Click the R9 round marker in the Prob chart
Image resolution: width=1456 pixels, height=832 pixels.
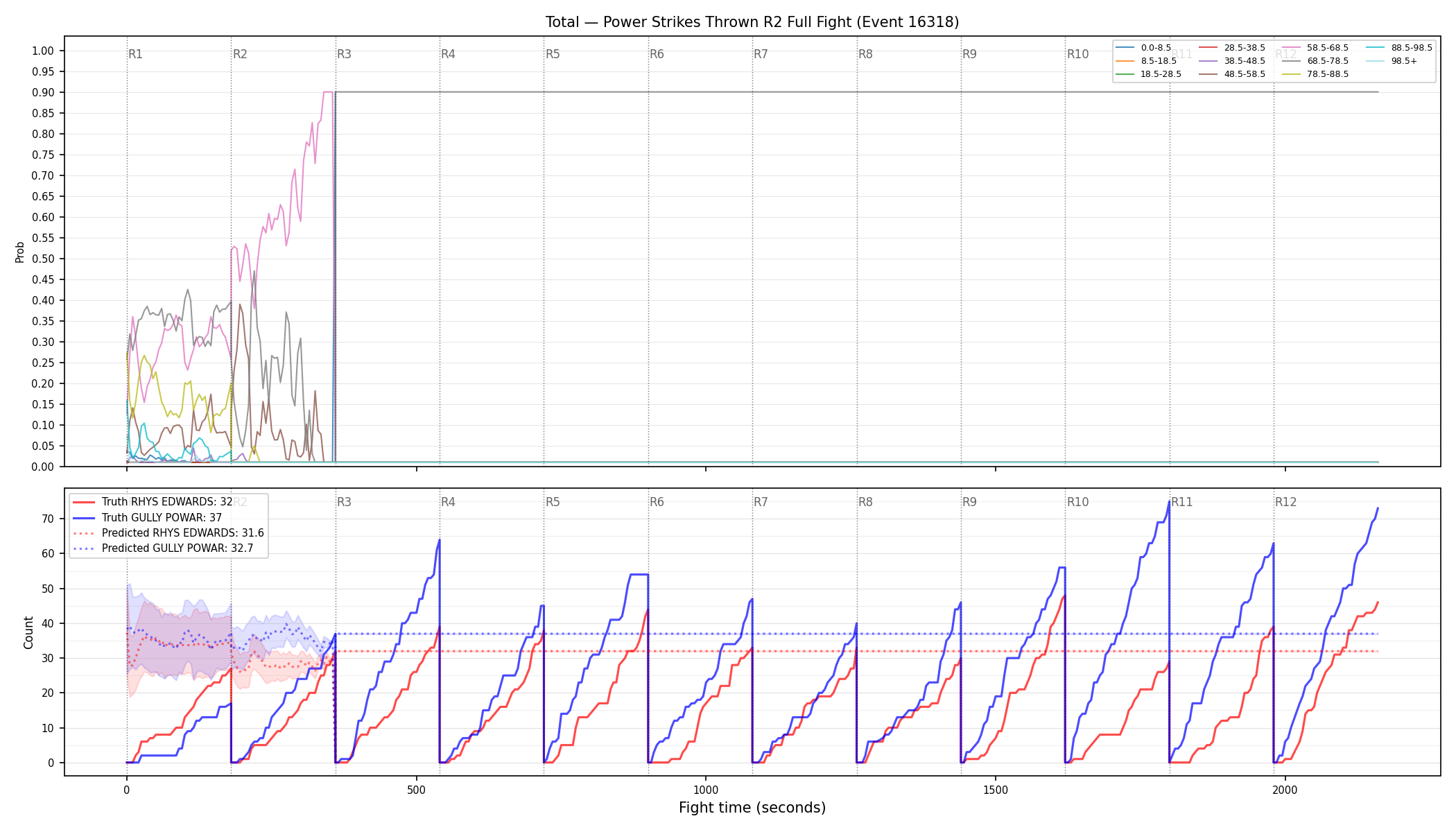coord(970,54)
